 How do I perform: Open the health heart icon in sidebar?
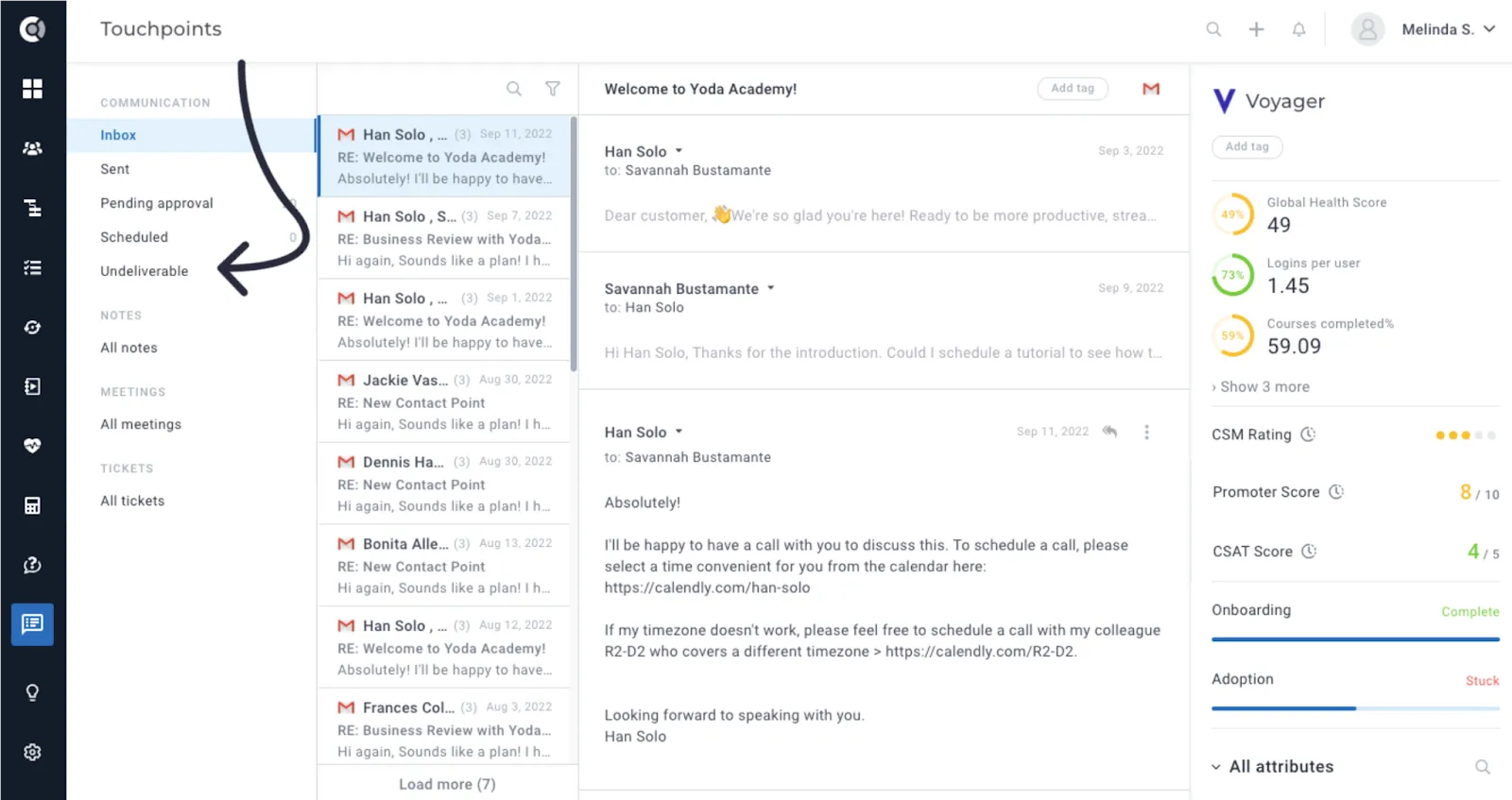coord(32,446)
